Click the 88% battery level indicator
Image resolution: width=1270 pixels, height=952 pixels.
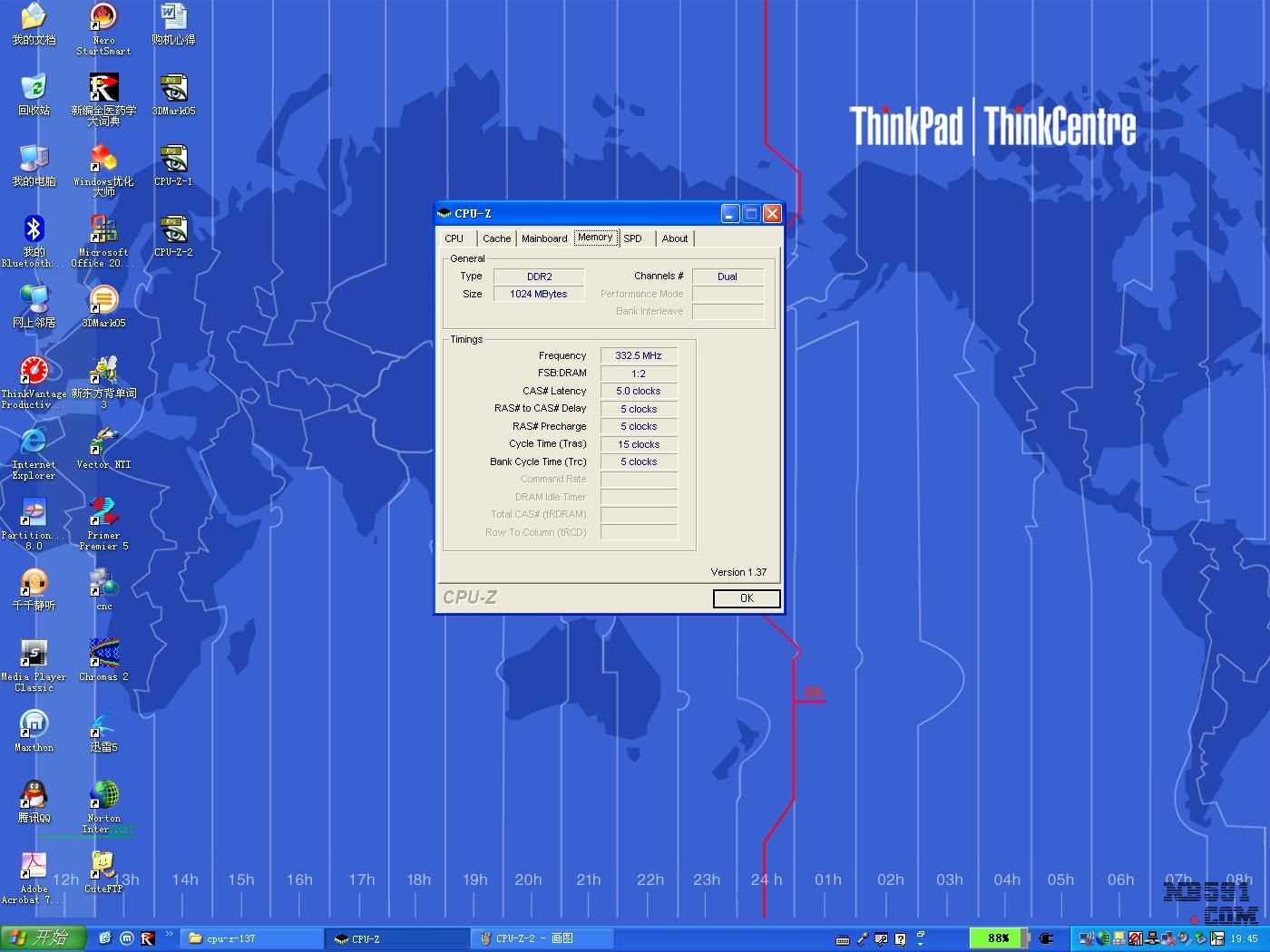(x=999, y=938)
